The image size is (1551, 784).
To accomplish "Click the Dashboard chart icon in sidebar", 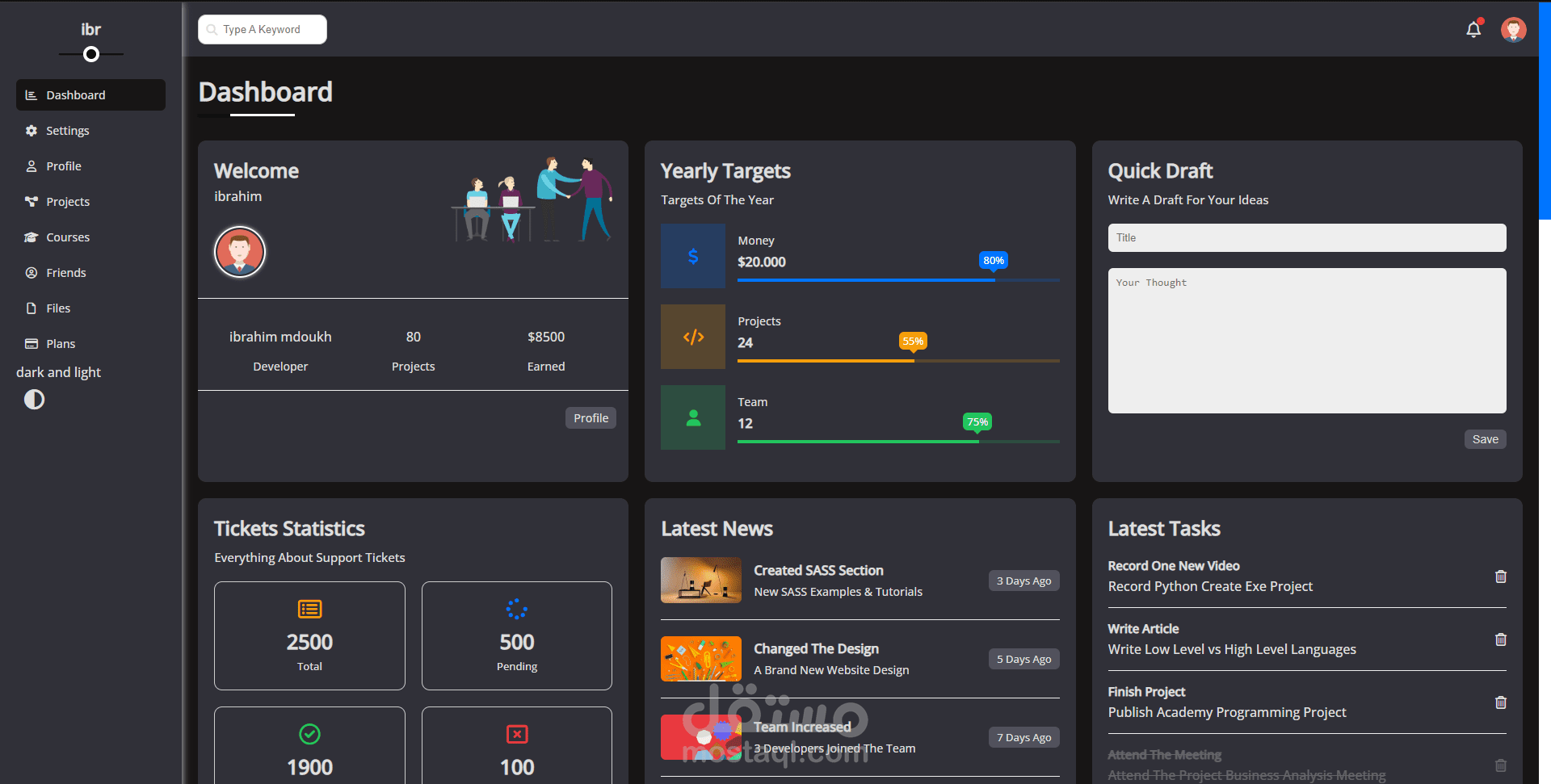I will [x=32, y=95].
